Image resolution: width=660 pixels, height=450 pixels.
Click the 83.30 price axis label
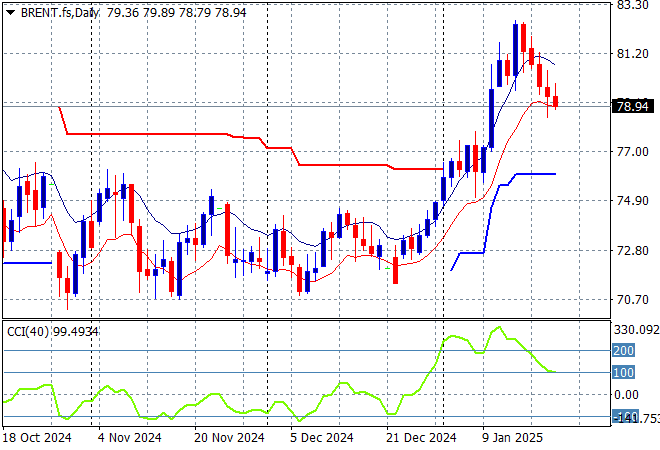(632, 5)
